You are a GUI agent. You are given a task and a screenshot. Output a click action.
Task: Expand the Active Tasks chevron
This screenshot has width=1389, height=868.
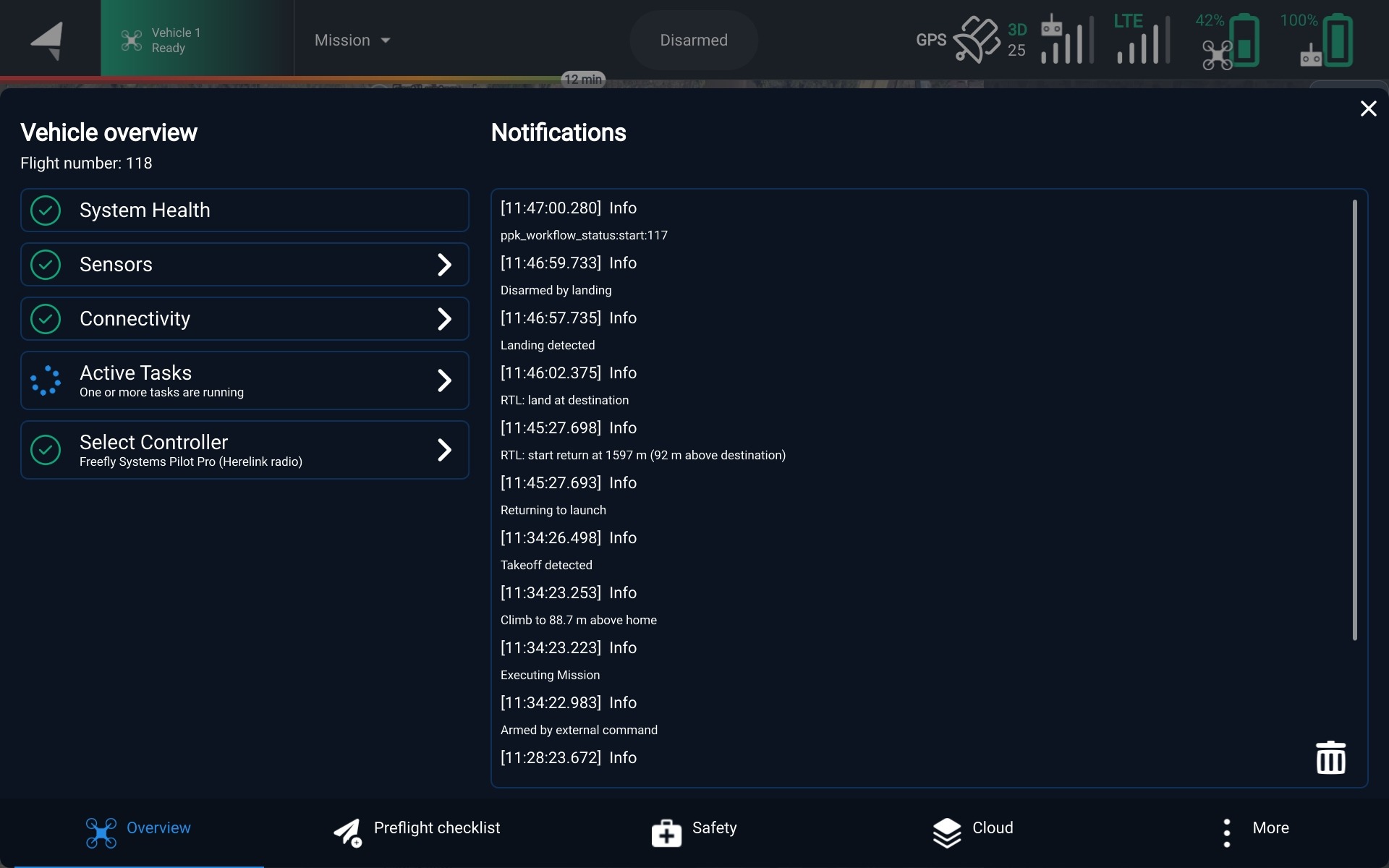444,380
